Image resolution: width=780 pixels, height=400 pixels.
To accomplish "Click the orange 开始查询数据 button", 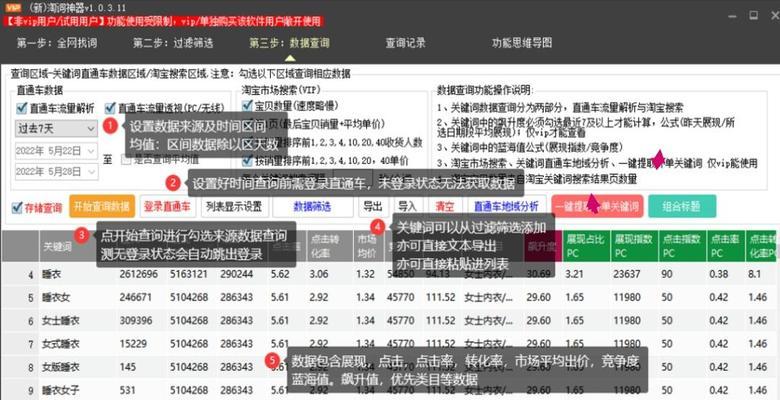I will point(102,206).
